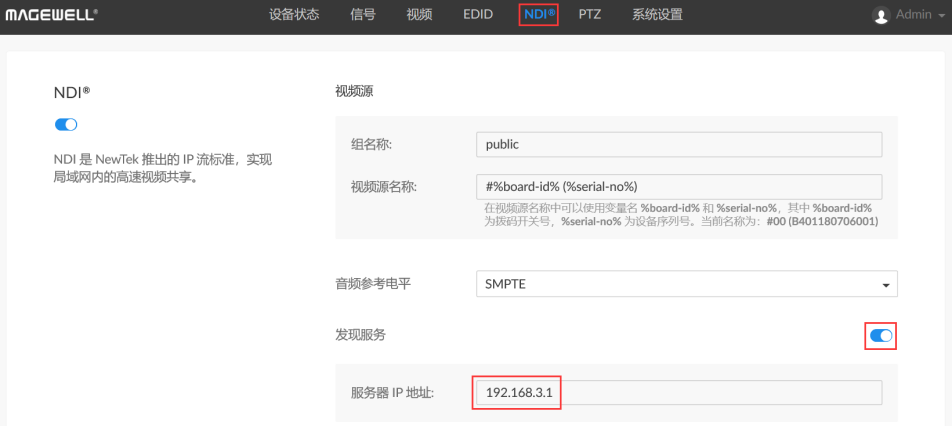The image size is (952, 426).
Task: Select the NDI® tab
Action: (x=539, y=15)
